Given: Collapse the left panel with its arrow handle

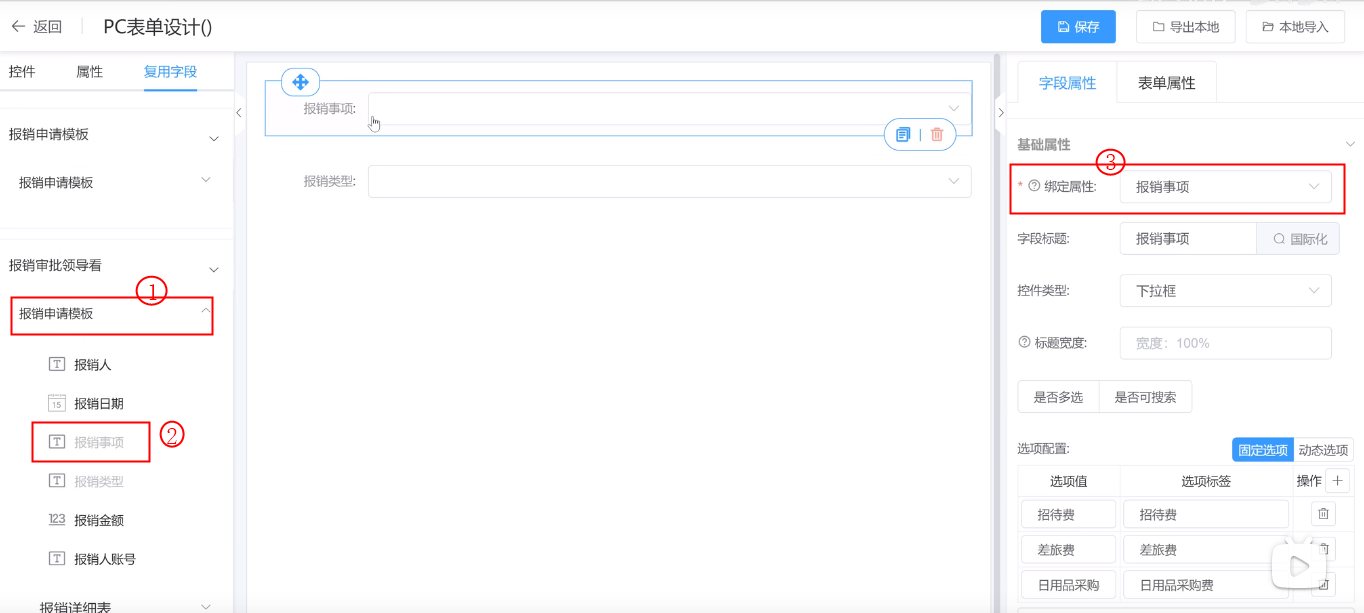Looking at the screenshot, I should click(x=238, y=113).
